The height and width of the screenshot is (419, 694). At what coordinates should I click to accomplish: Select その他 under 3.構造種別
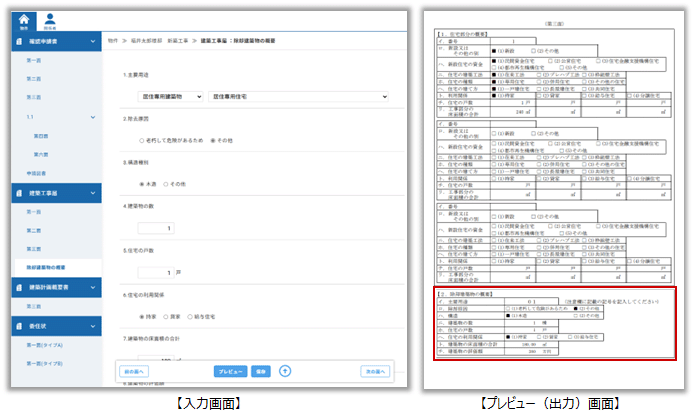click(x=166, y=184)
